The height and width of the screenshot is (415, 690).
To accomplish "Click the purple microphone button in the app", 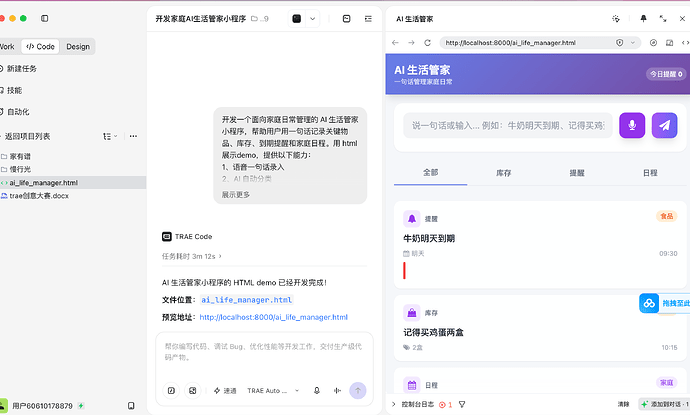I will click(632, 125).
